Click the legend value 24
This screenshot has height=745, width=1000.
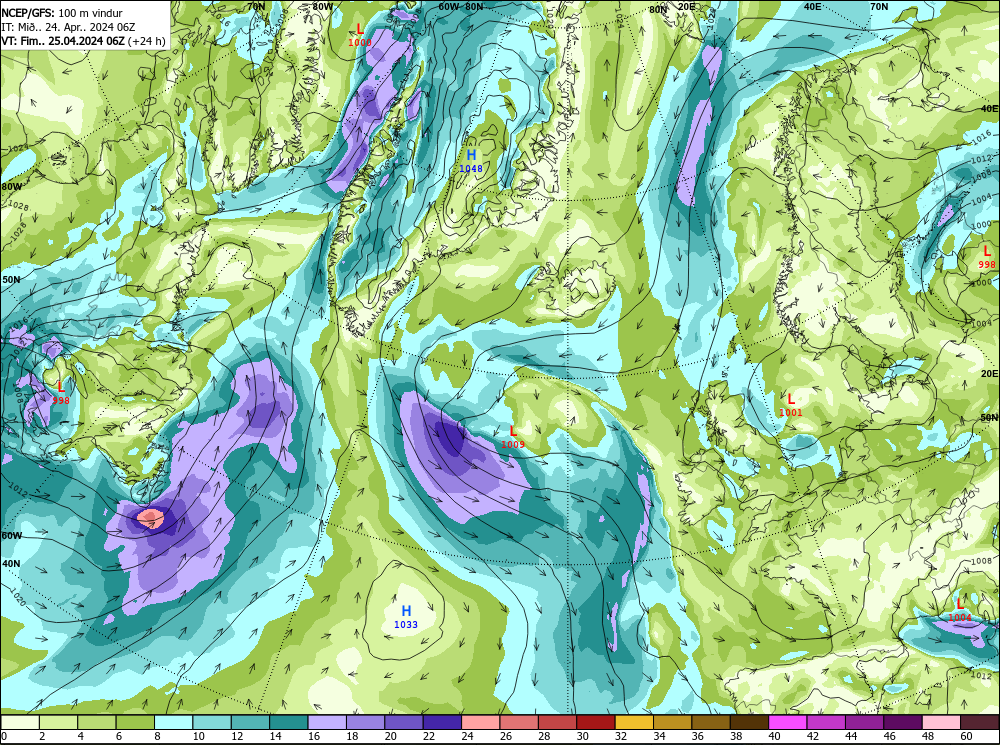(x=467, y=737)
